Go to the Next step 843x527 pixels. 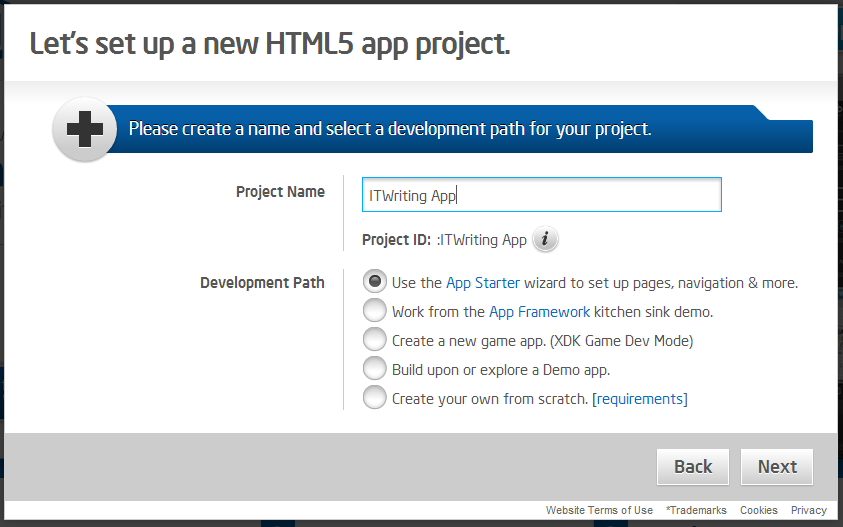[777, 467]
